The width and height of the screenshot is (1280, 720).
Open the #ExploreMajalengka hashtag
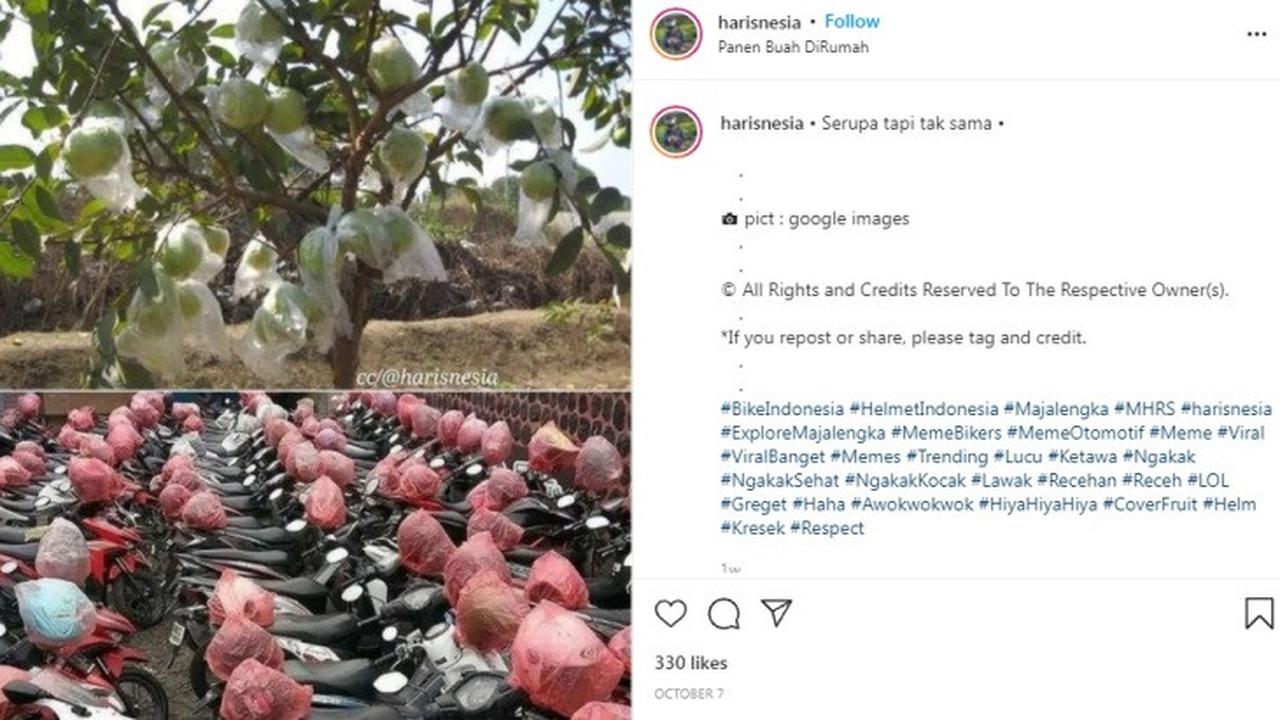point(803,433)
